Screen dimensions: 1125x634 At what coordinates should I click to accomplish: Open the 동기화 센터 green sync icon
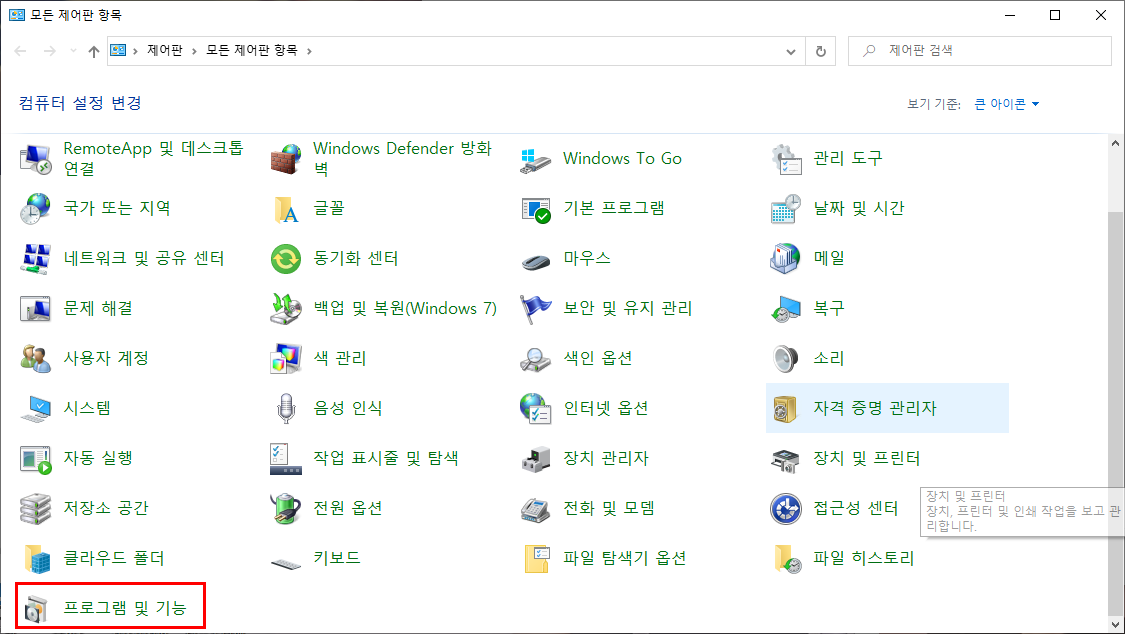[286, 258]
